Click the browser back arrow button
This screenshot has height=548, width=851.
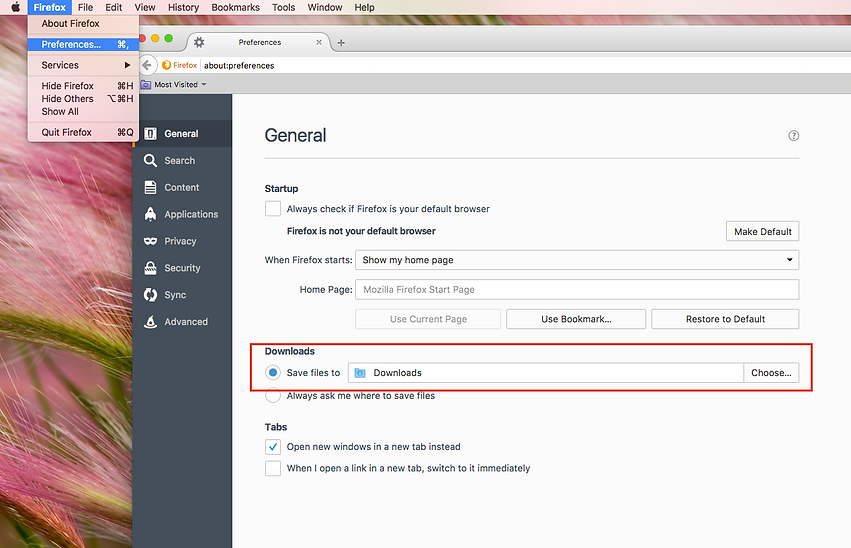pyautogui.click(x=147, y=65)
